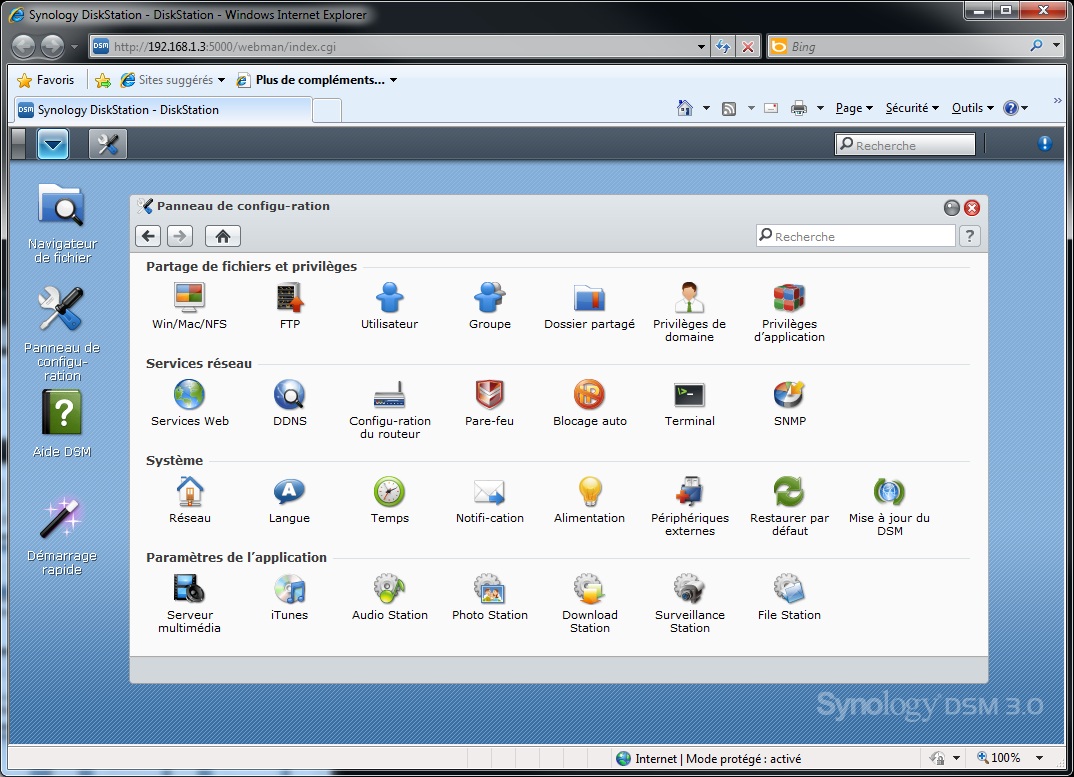Open Aide DSM desktop icon
Viewport: 1074px width, 777px height.
pos(62,423)
